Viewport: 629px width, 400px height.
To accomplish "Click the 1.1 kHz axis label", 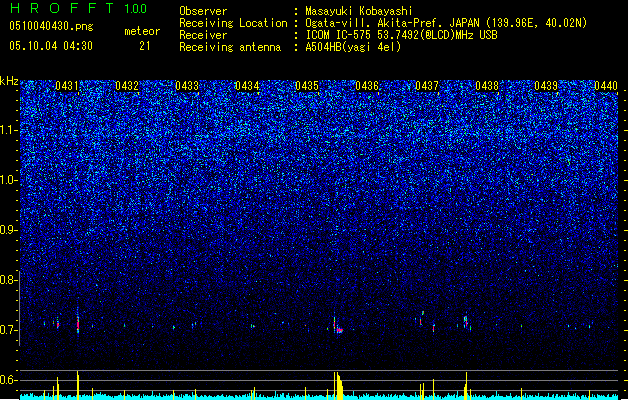I will (x=8, y=130).
